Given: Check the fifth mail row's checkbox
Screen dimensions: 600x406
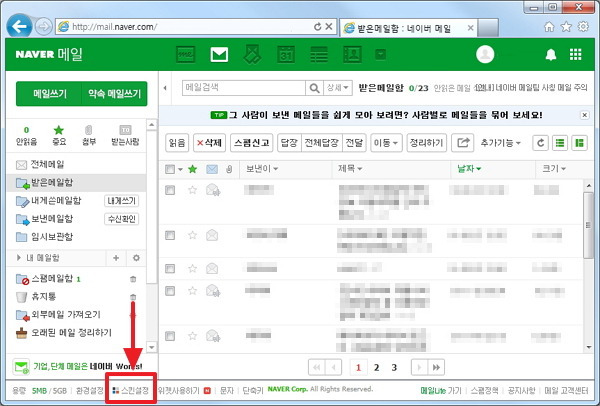Looking at the screenshot, I should [x=170, y=336].
